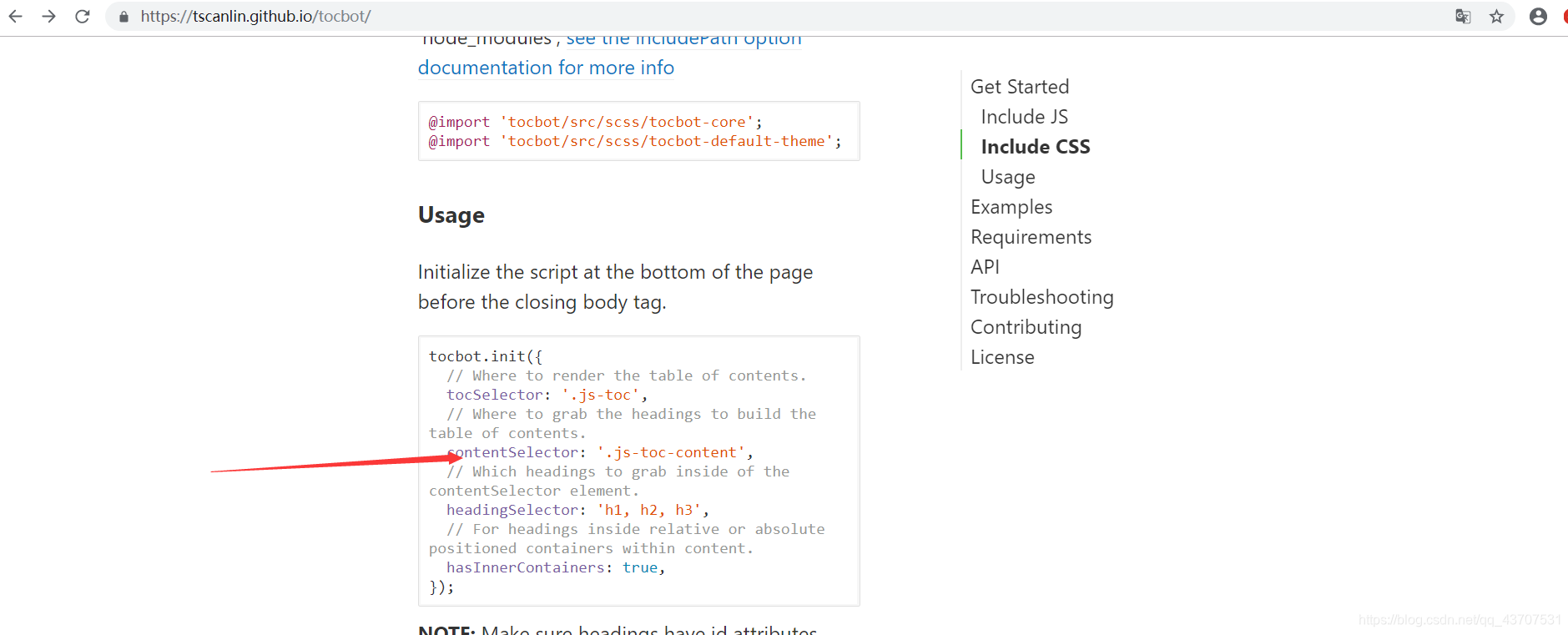
Task: Navigate to Requirements in the sidebar
Action: point(1031,237)
